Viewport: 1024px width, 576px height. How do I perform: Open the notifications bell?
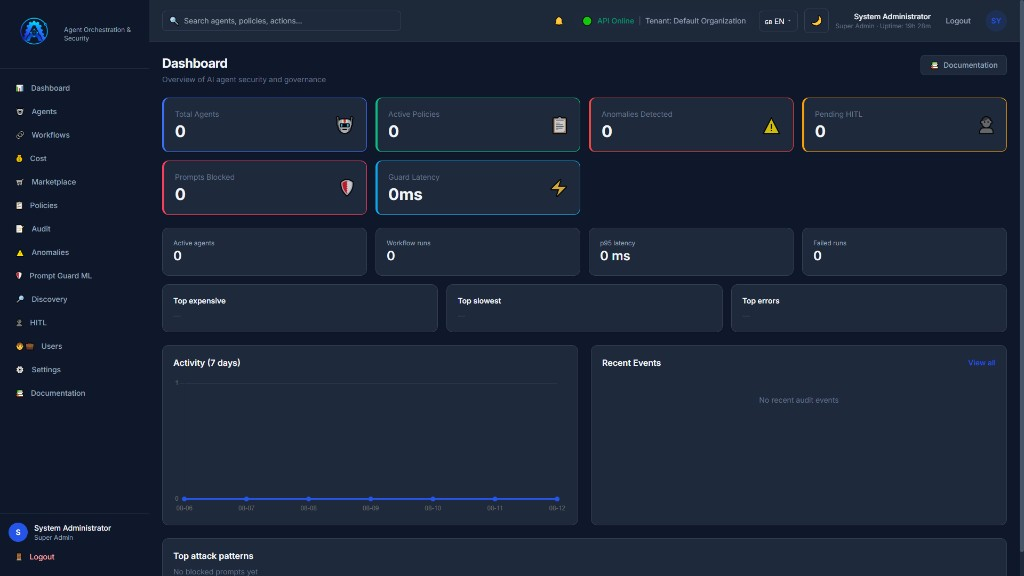(x=558, y=21)
